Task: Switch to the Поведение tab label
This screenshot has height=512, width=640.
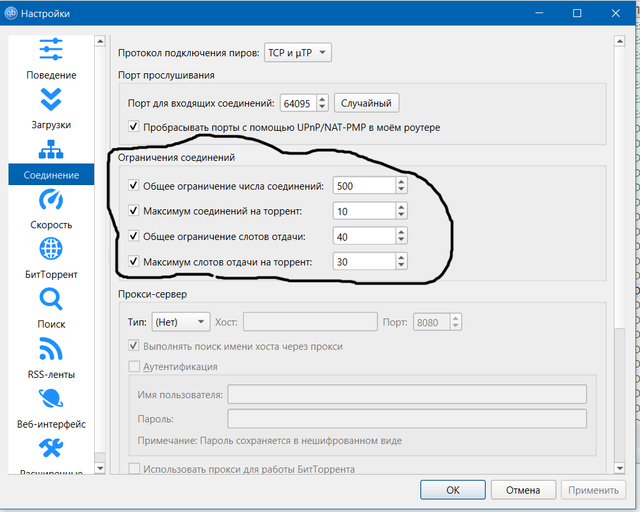Action: 51,75
